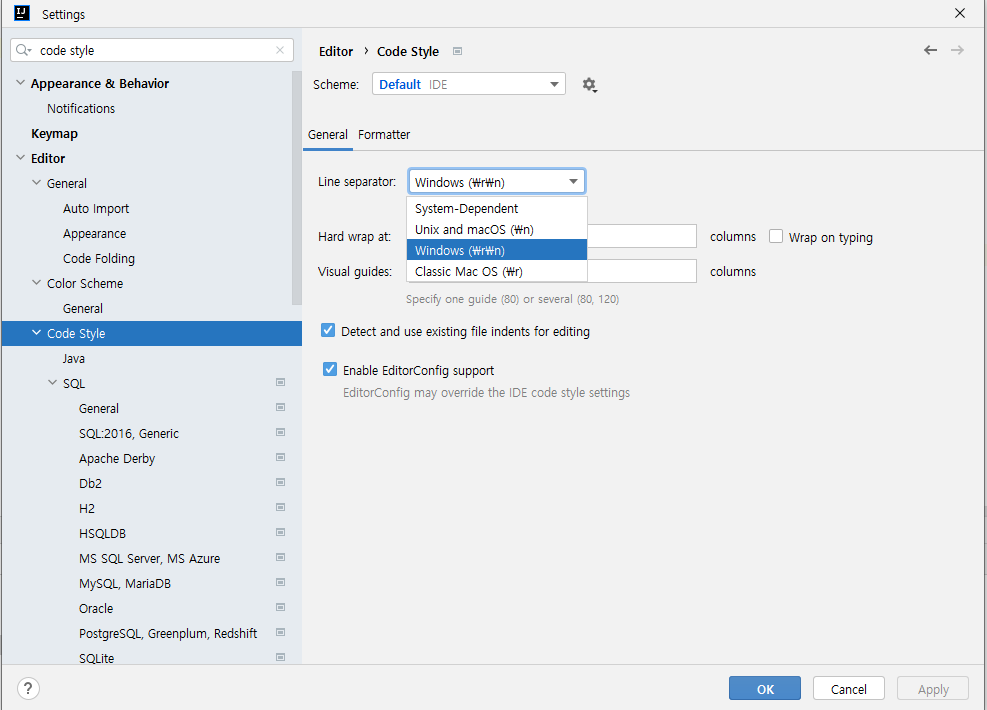Image resolution: width=987 pixels, height=710 pixels.
Task: Uncheck Detect and use existing file indents
Action: tap(328, 330)
